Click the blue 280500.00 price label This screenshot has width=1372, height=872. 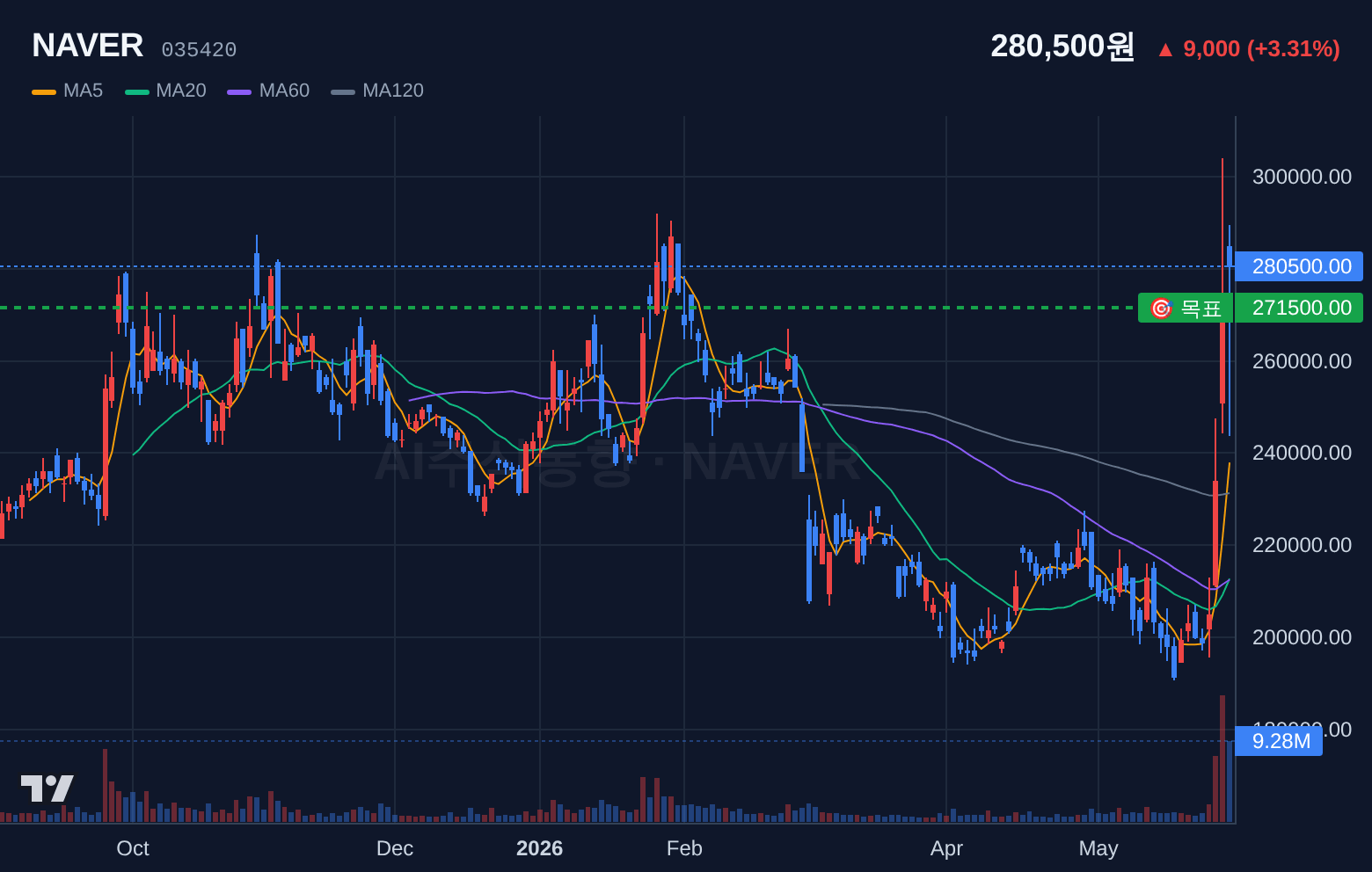coord(1299,266)
